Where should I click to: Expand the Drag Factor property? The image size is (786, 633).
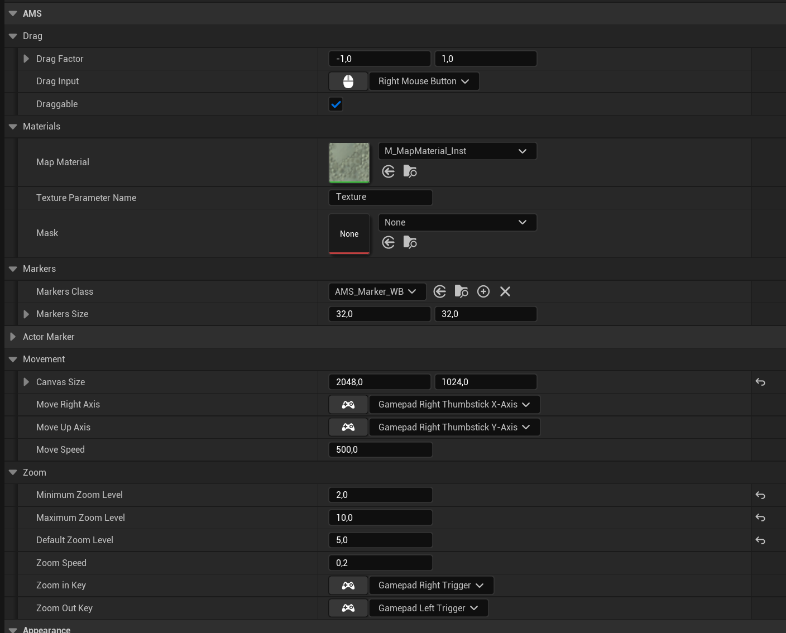pos(26,59)
